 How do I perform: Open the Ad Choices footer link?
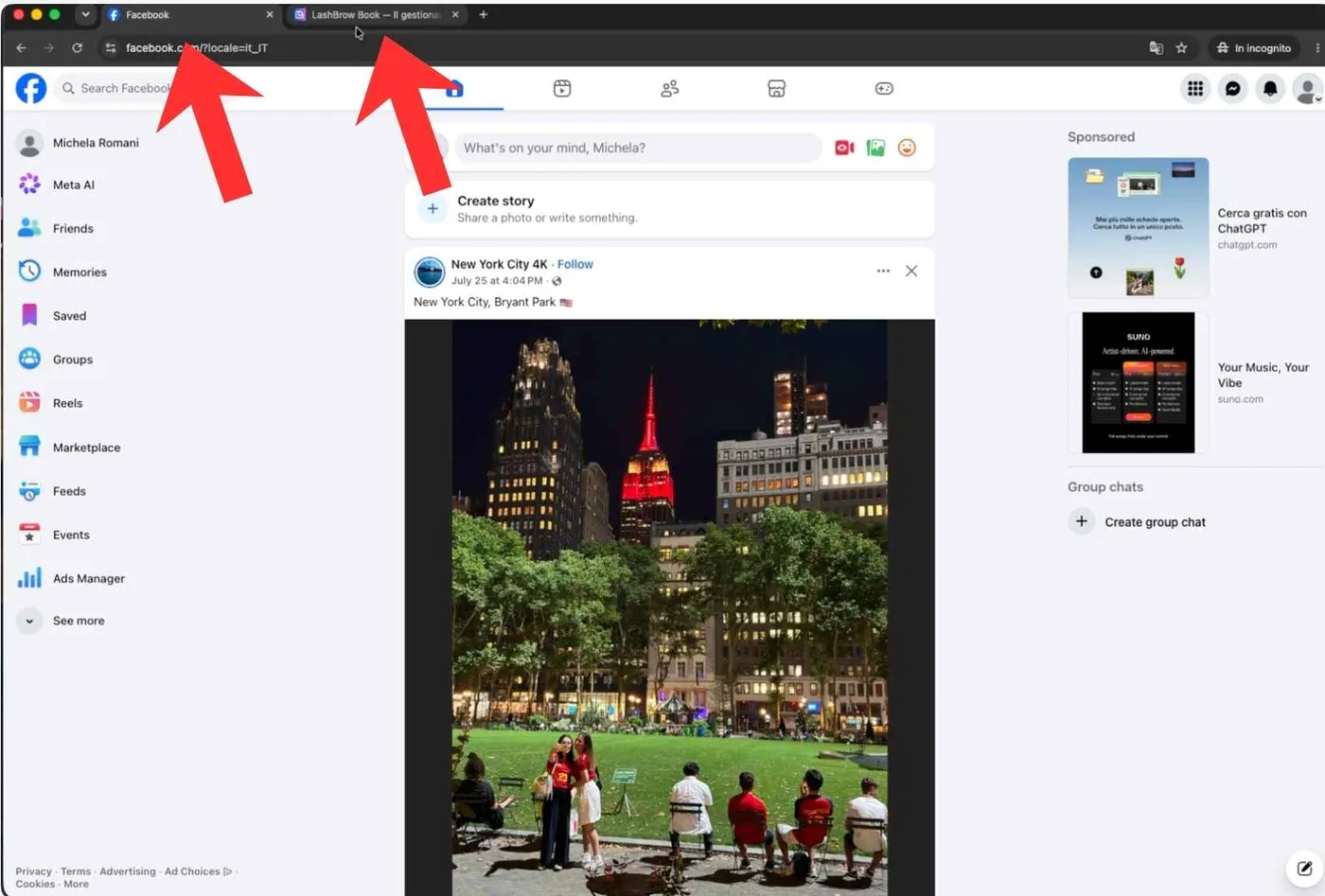click(198, 871)
